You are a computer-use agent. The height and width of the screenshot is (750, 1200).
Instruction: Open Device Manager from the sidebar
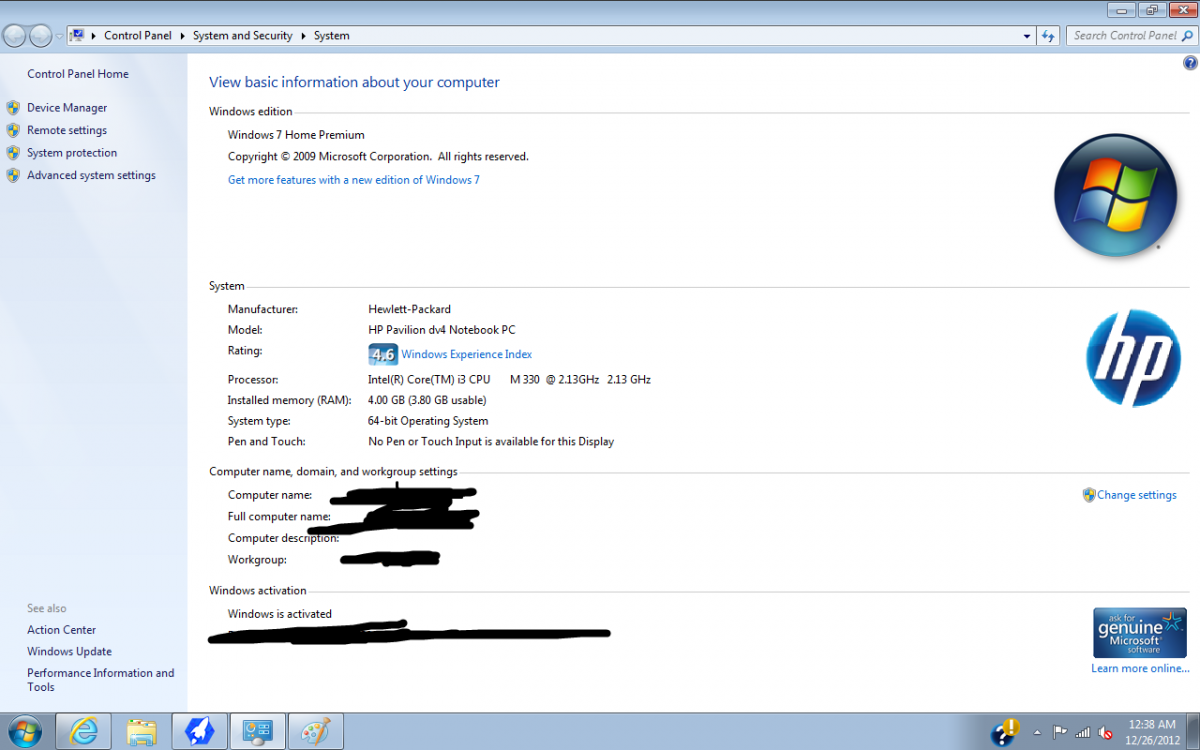pyautogui.click(x=67, y=108)
